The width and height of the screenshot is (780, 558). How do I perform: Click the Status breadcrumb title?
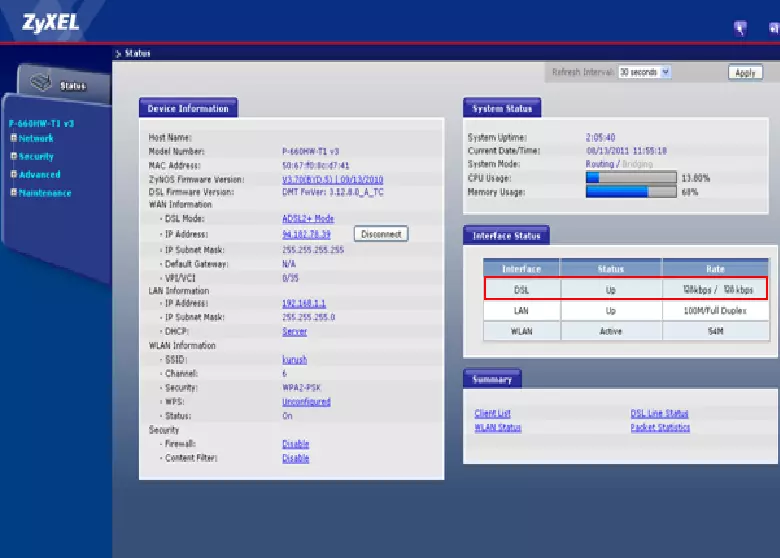[x=137, y=53]
